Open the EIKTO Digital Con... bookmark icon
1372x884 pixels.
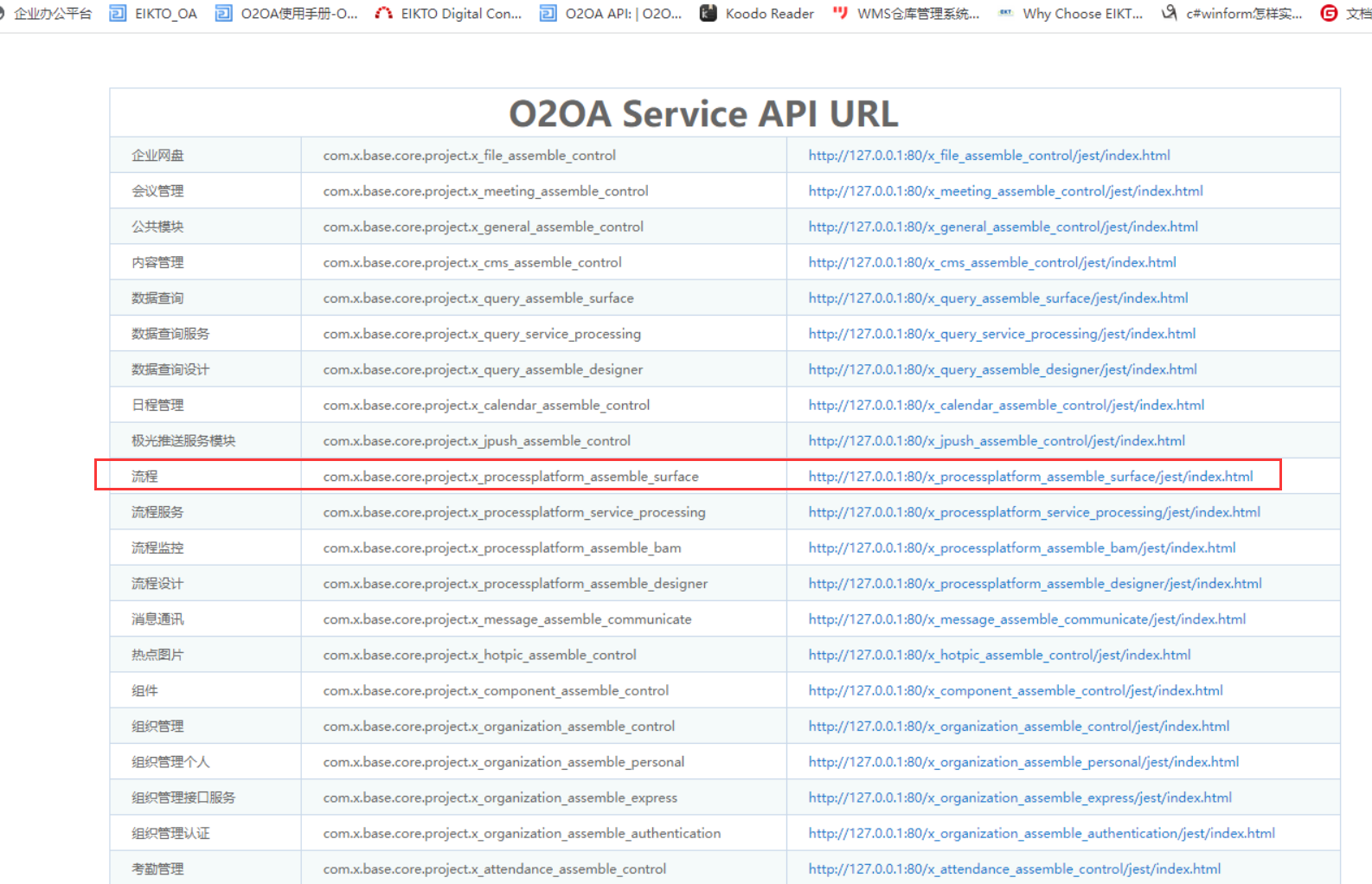tap(384, 13)
